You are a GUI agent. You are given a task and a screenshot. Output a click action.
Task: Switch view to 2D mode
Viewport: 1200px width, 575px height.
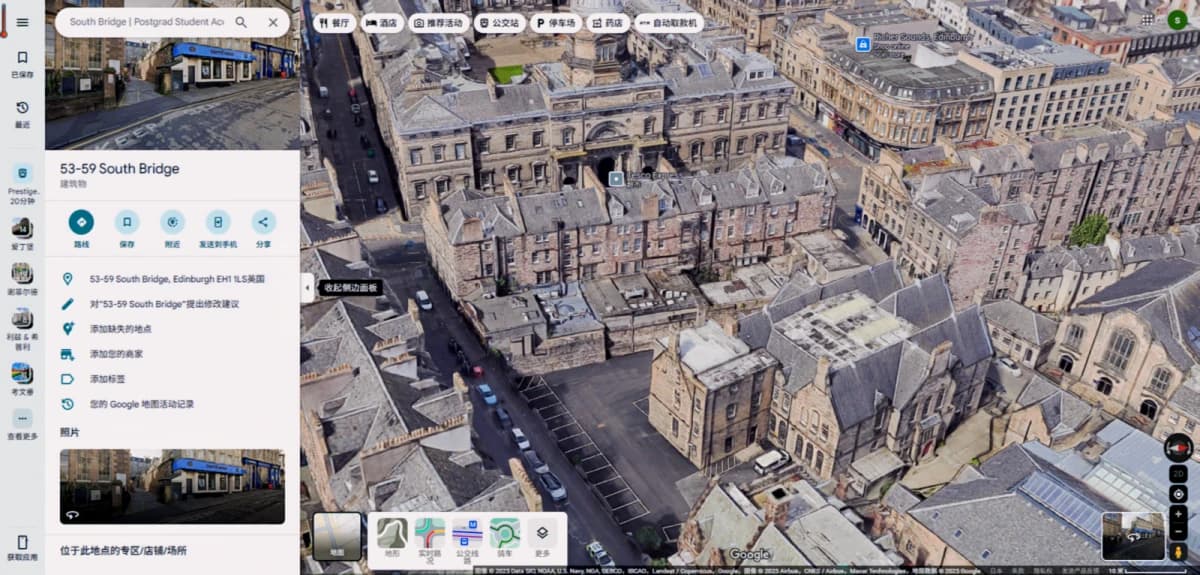click(x=1179, y=471)
